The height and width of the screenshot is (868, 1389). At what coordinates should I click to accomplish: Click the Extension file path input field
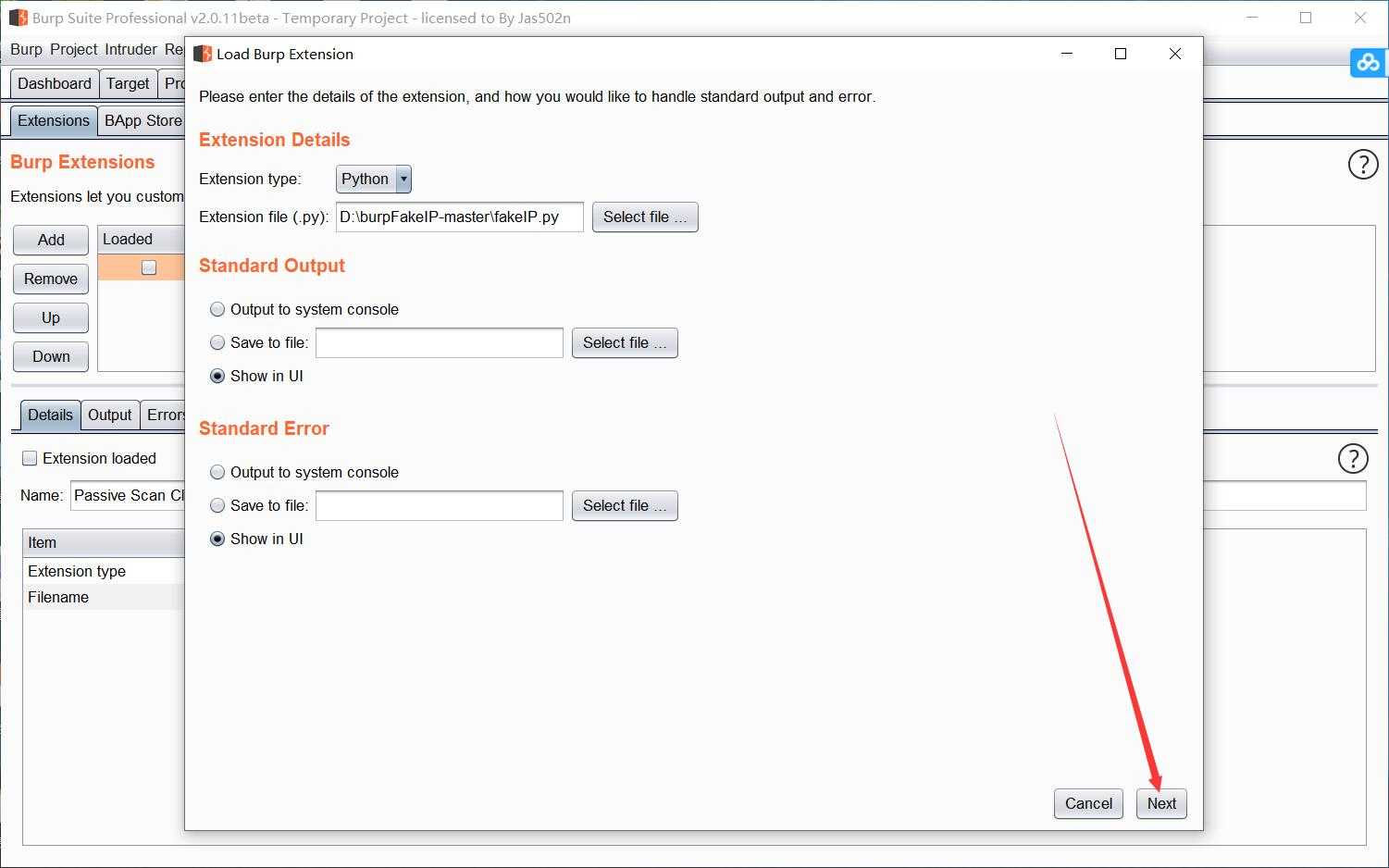click(x=460, y=217)
